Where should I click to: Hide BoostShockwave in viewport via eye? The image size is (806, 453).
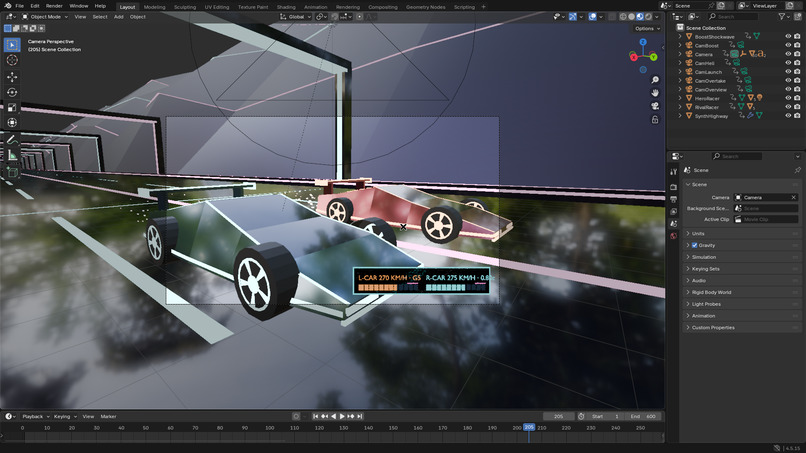788,37
